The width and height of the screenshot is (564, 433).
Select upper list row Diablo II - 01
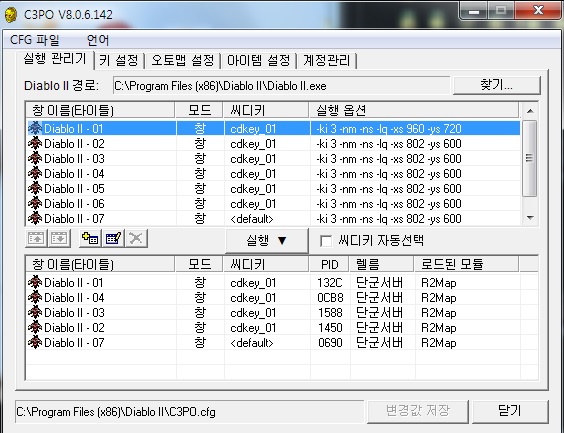(x=273, y=128)
